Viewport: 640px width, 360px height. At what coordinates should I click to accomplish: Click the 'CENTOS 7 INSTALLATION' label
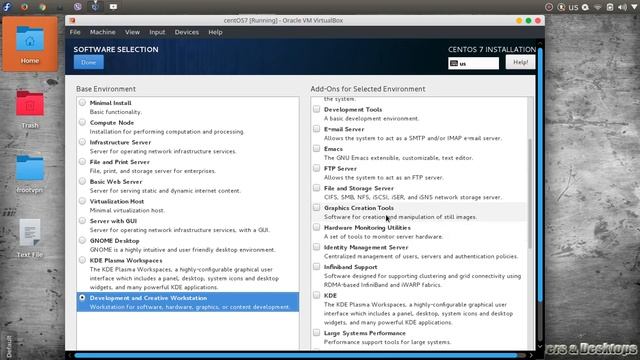pyautogui.click(x=492, y=49)
